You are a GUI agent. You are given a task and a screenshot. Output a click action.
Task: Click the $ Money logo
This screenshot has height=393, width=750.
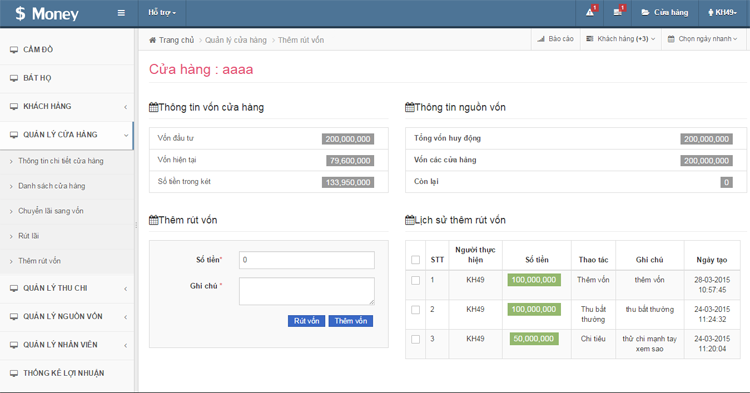[x=47, y=13]
